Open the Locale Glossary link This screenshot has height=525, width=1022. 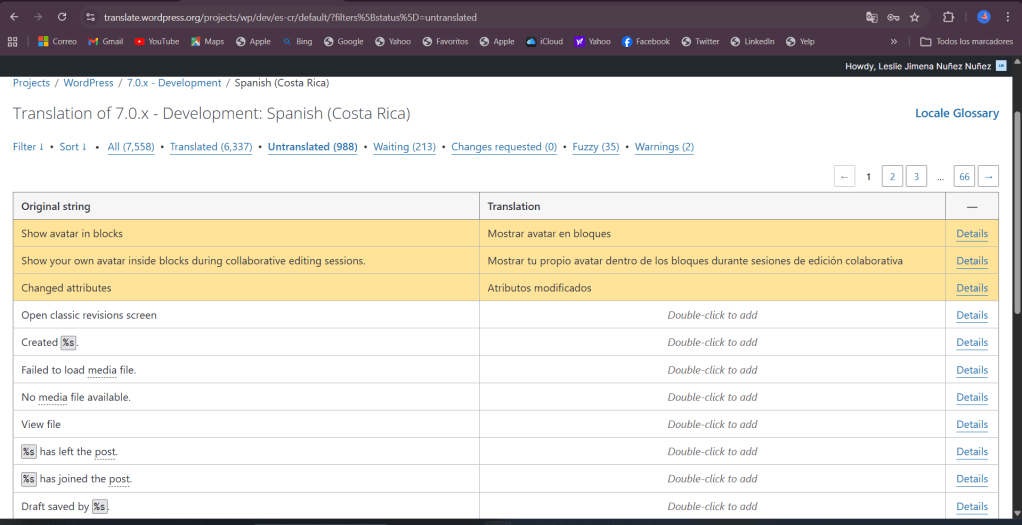pyautogui.click(x=956, y=114)
